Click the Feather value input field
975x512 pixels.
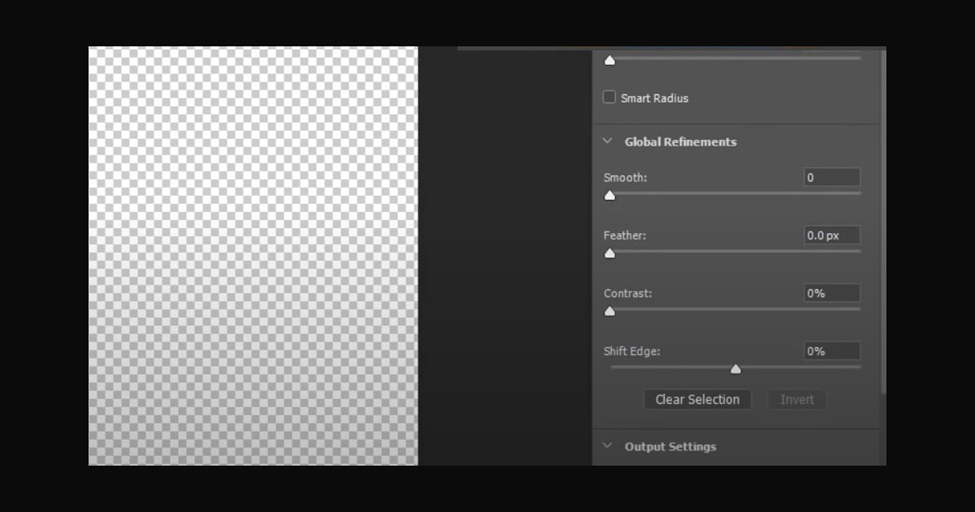pos(832,235)
